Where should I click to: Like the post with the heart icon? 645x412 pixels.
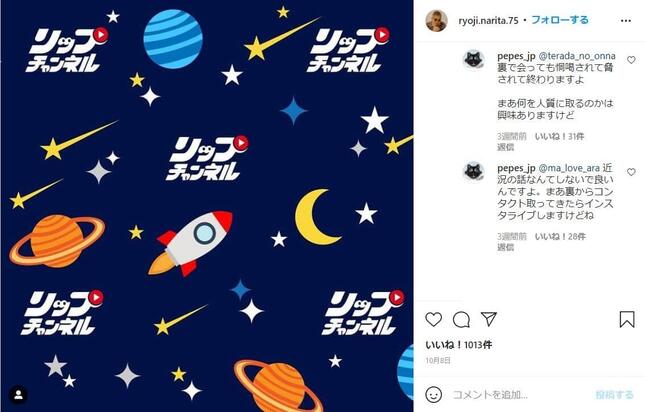434,319
